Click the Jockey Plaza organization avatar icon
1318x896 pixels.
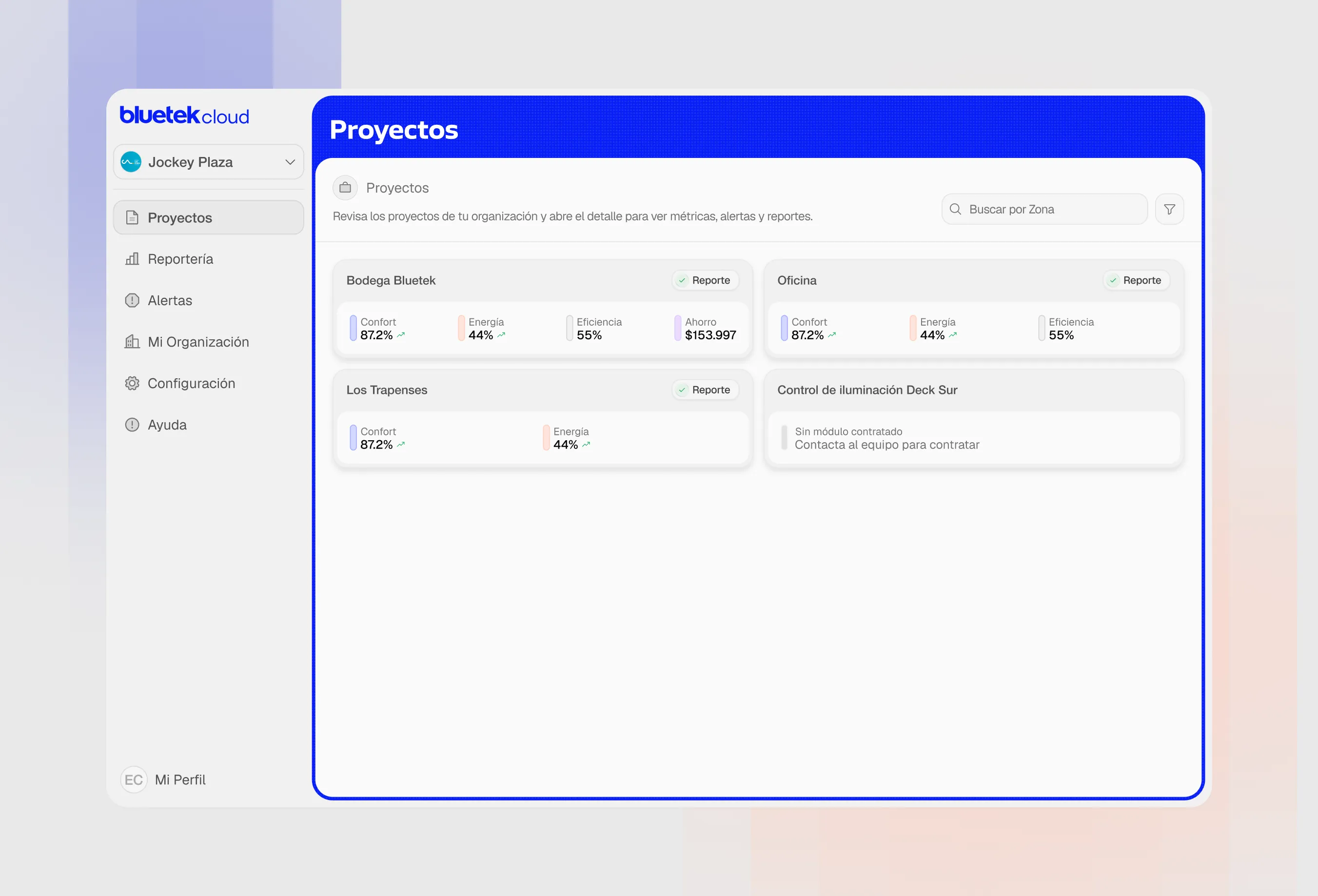click(x=131, y=162)
